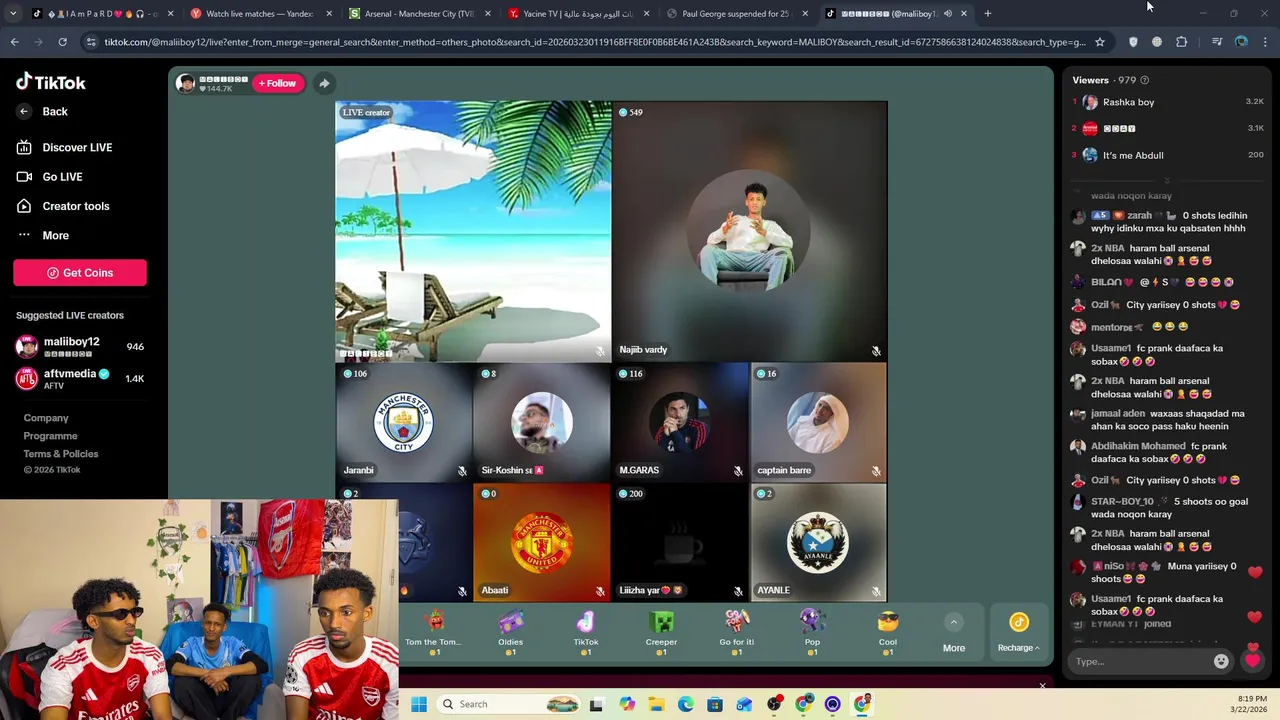
Task: Click muted mic icon on captain barre tile
Action: click(876, 471)
